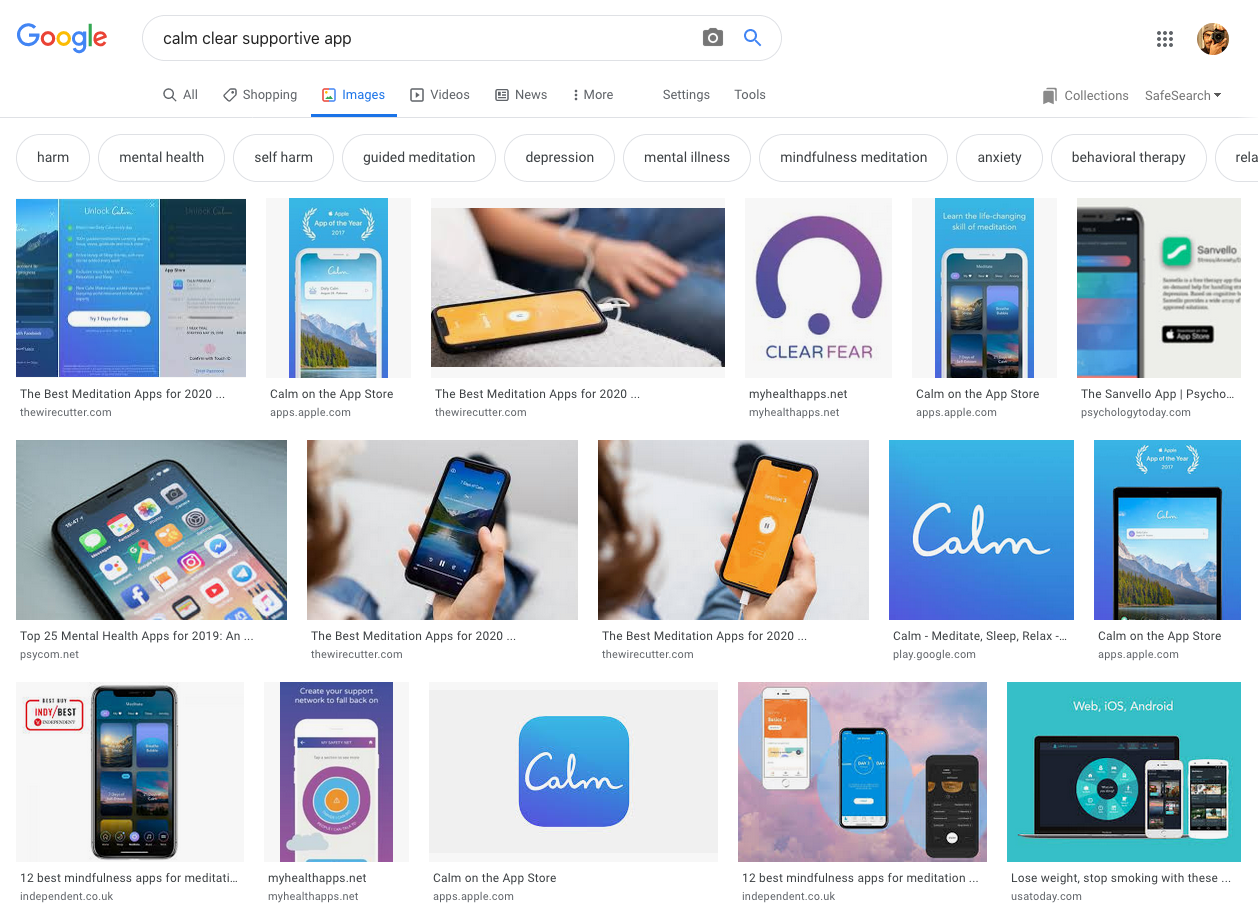This screenshot has height=920, width=1258.
Task: Switch to the All results tab
Action: point(181,95)
